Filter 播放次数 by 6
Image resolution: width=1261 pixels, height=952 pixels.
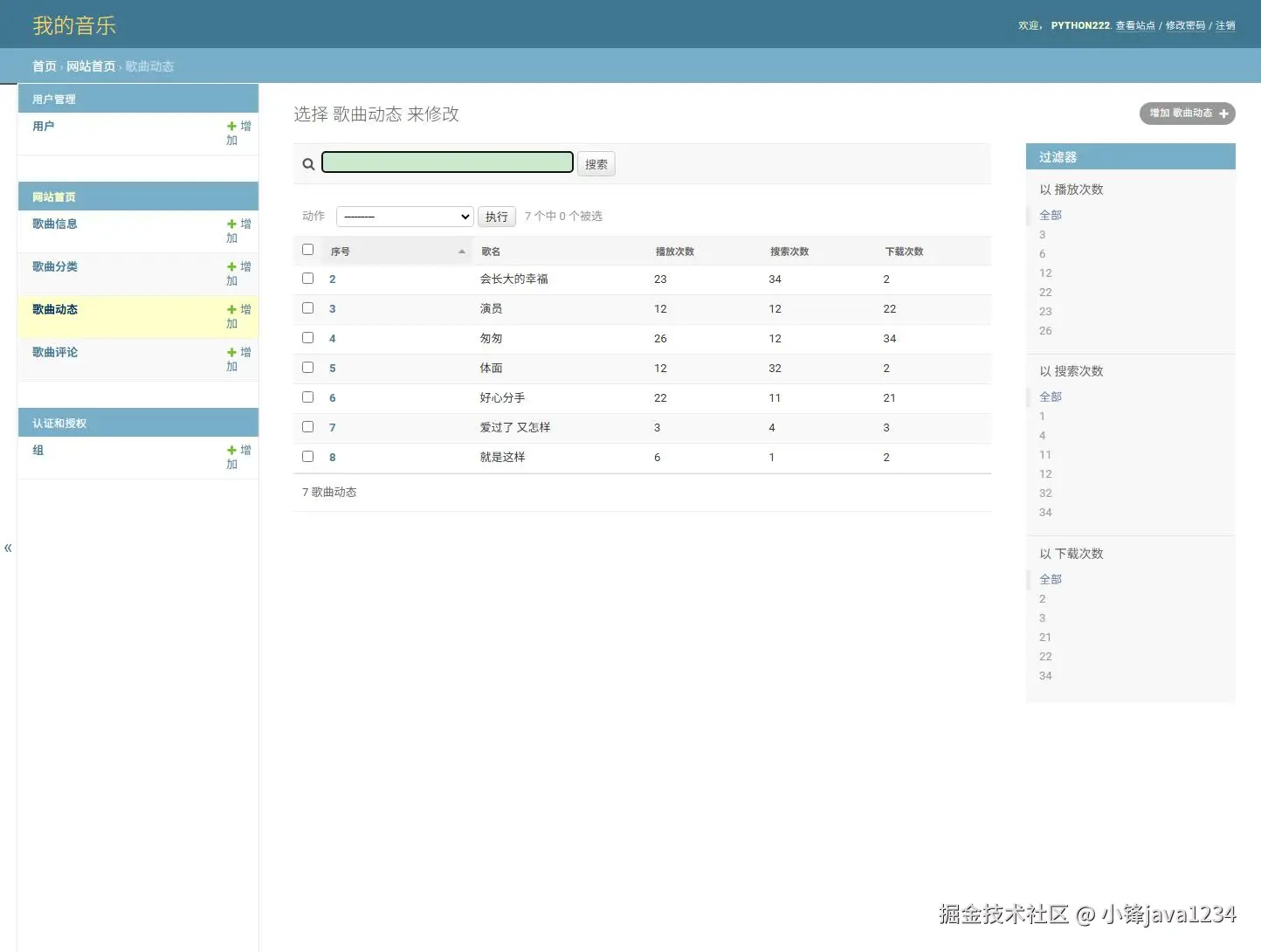tap(1043, 254)
